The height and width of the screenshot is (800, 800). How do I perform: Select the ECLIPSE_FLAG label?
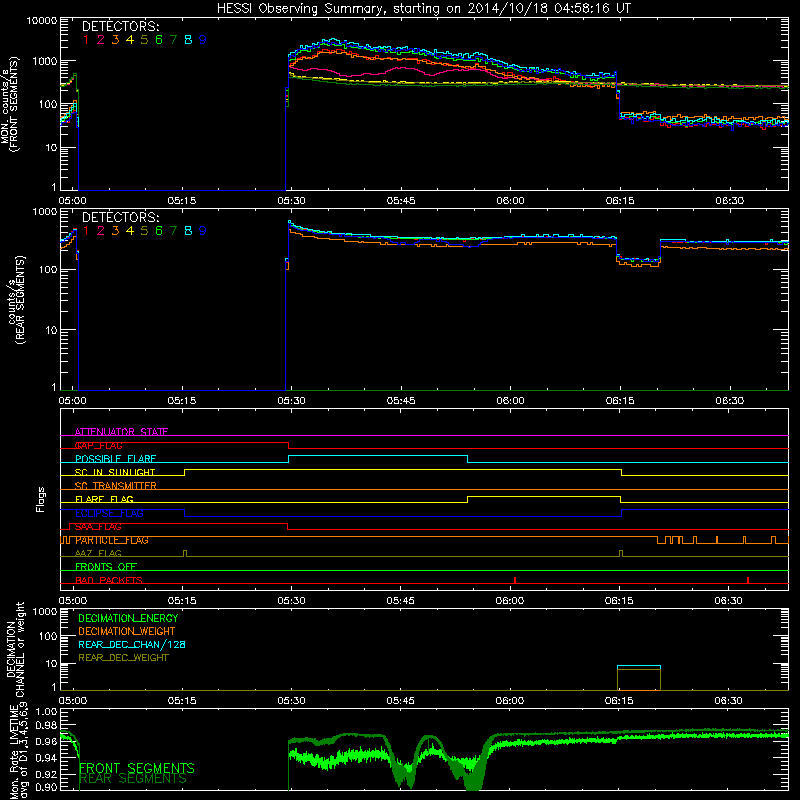pos(109,513)
